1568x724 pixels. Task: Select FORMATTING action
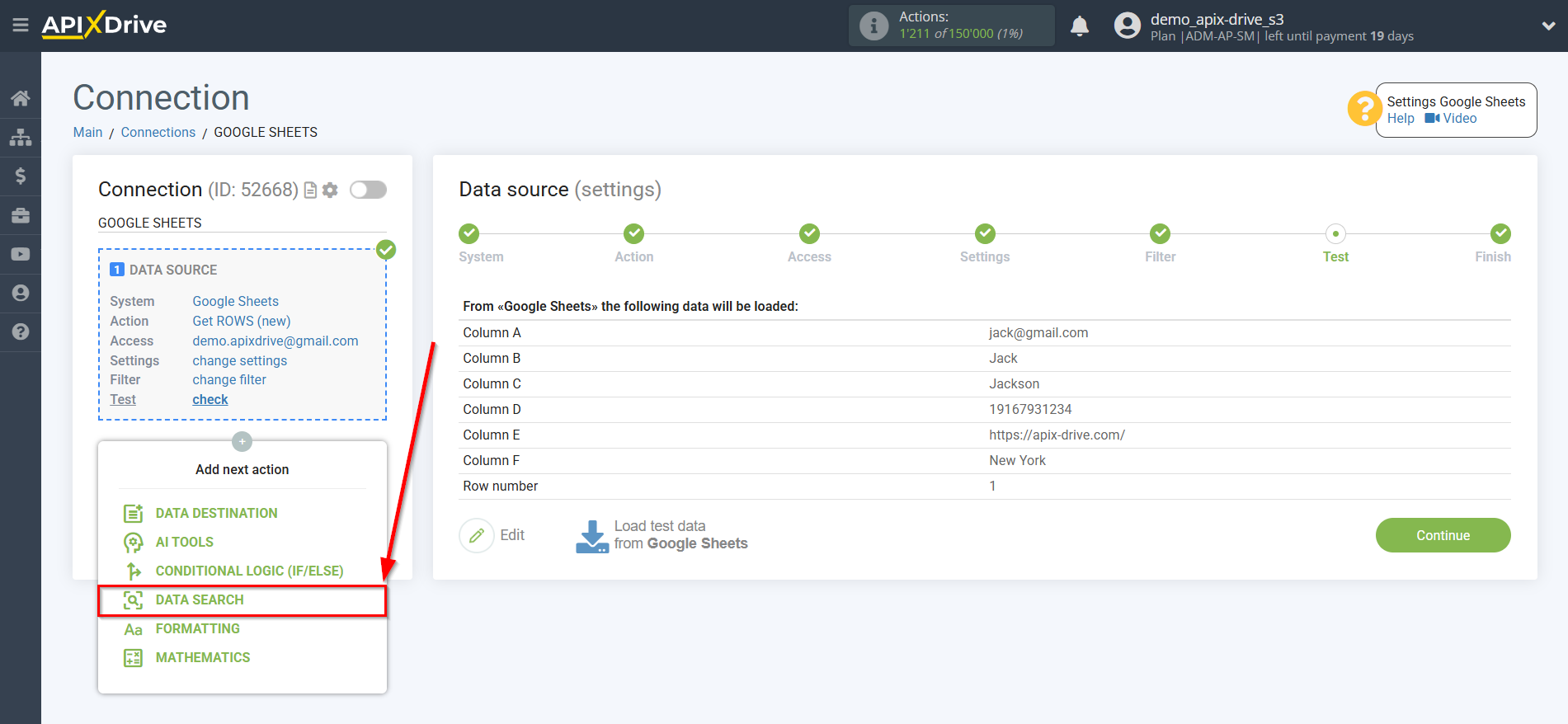click(198, 628)
